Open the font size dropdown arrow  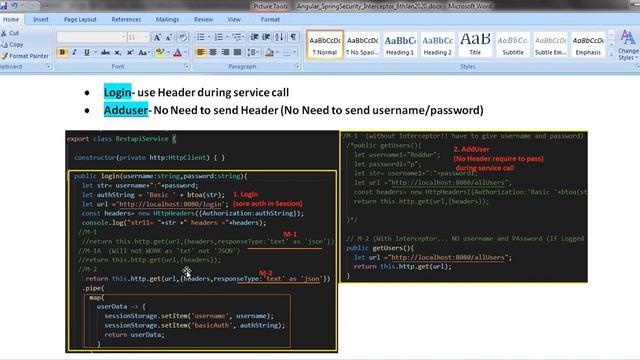(x=146, y=38)
